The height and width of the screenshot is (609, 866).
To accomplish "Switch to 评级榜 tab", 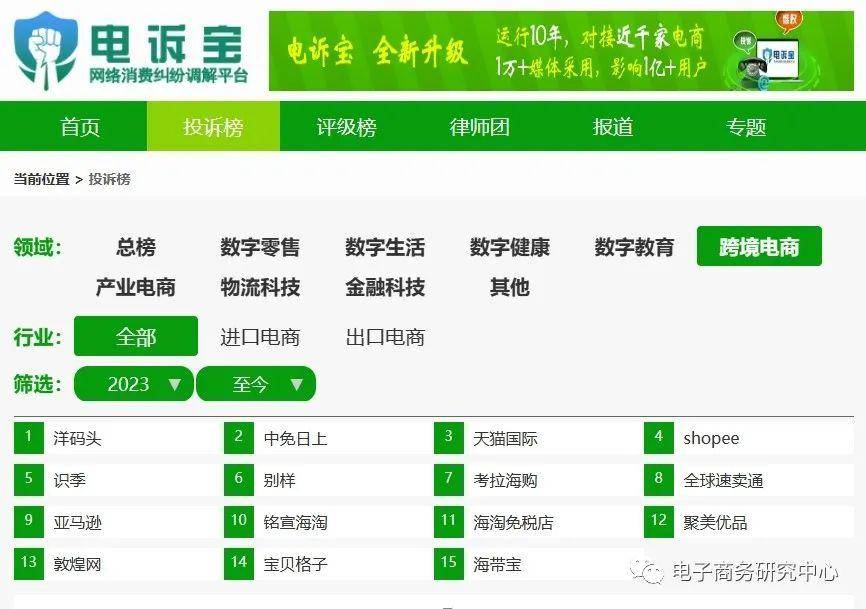I will pos(346,127).
